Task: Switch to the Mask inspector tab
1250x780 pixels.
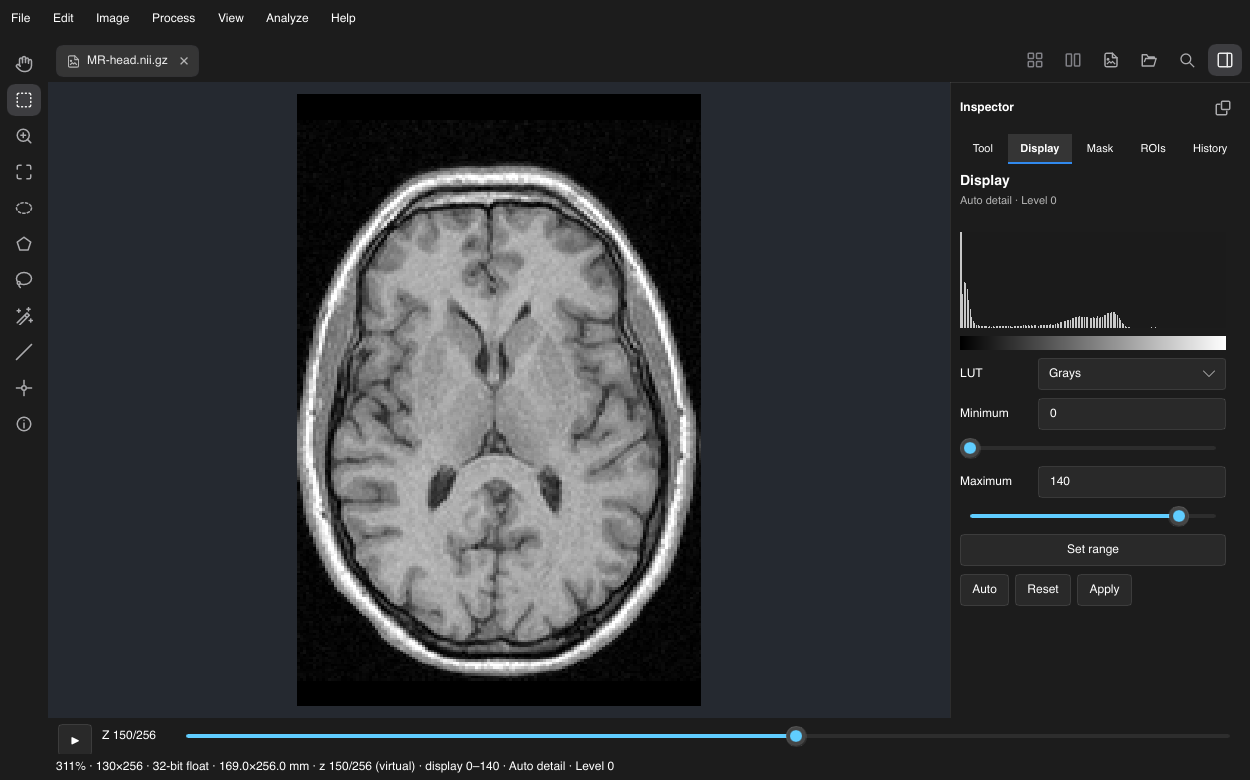Action: 1100,148
